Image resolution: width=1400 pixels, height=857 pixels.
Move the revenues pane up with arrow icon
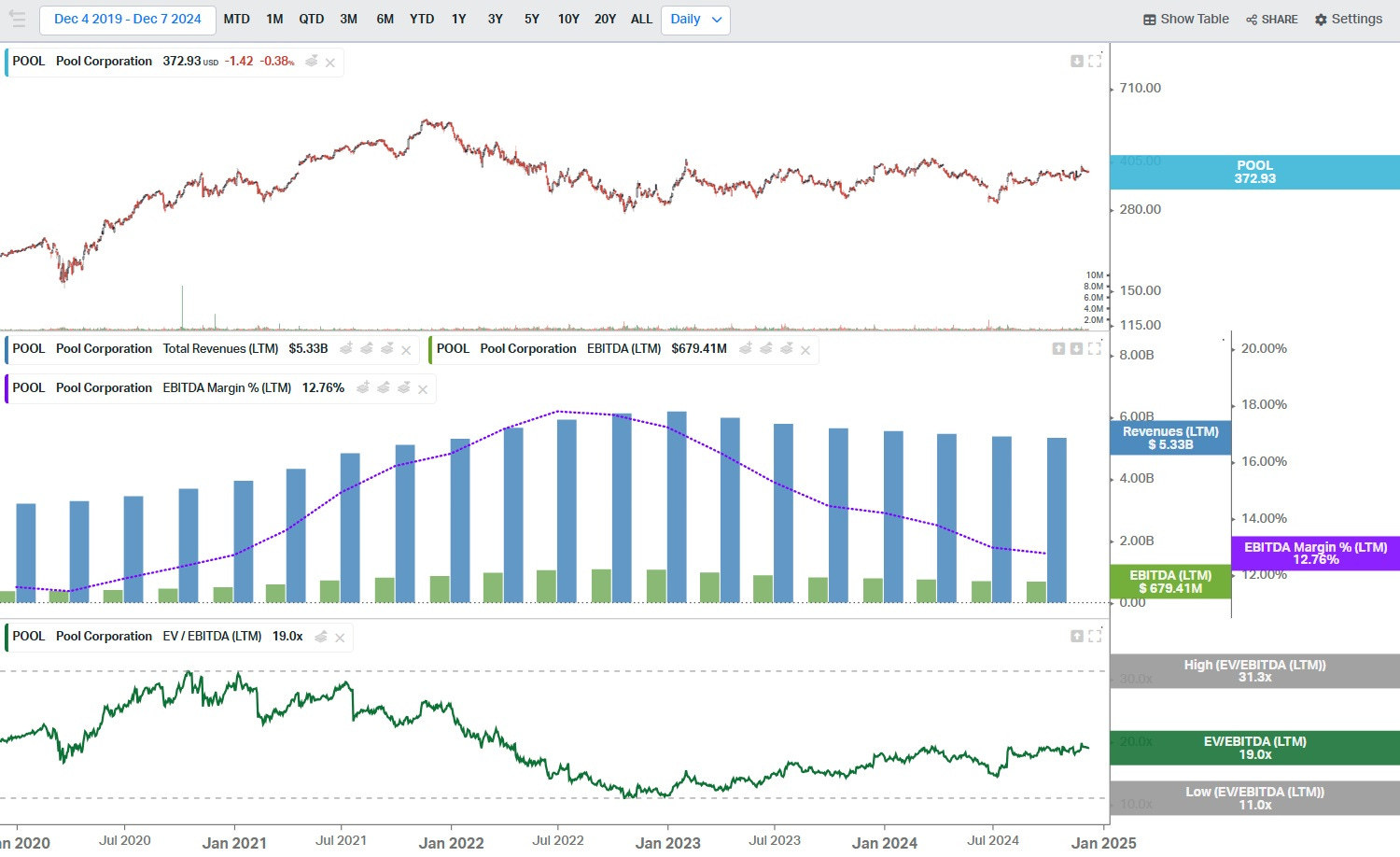coord(1058,348)
